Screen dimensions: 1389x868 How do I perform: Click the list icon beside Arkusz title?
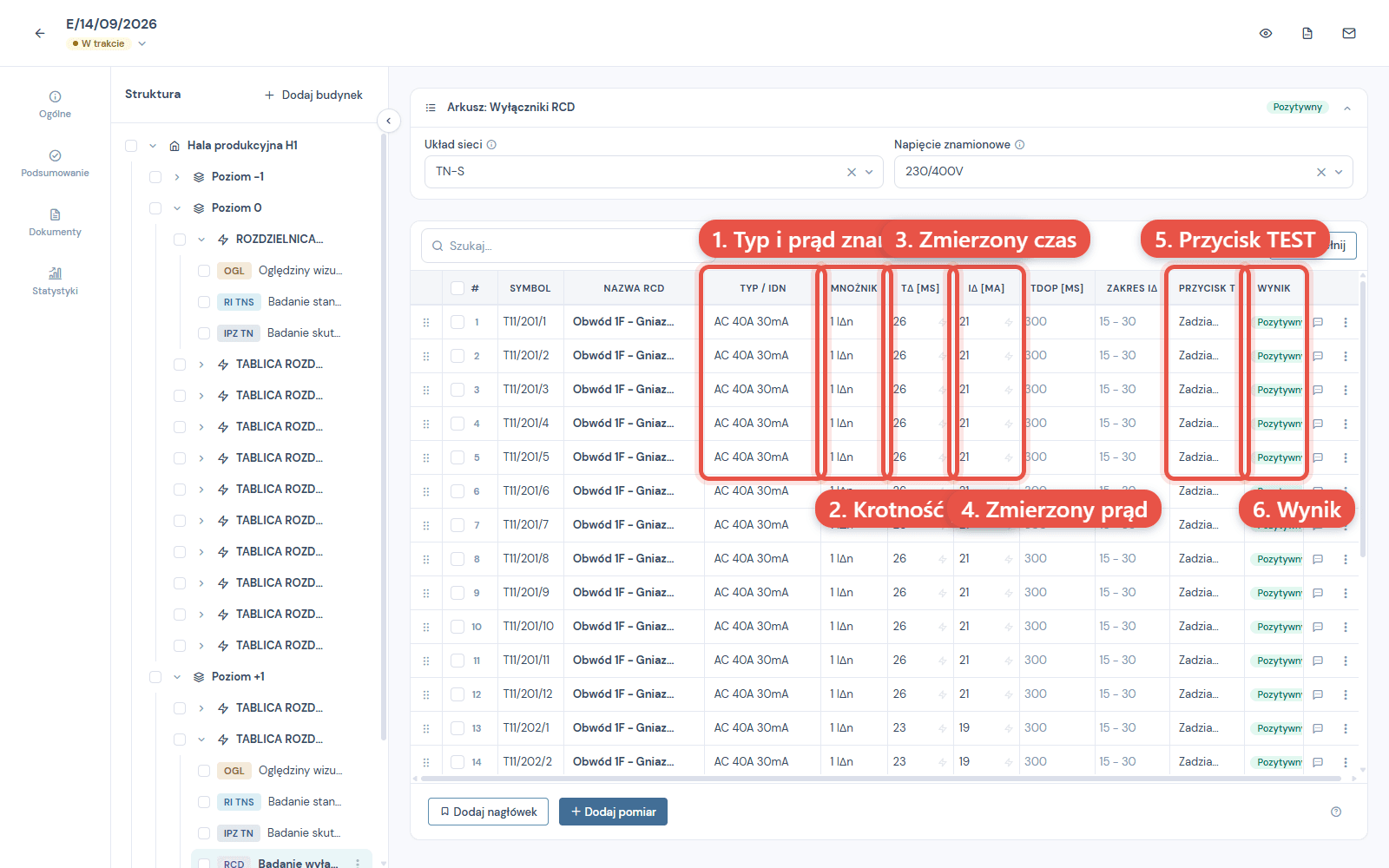pyautogui.click(x=431, y=108)
